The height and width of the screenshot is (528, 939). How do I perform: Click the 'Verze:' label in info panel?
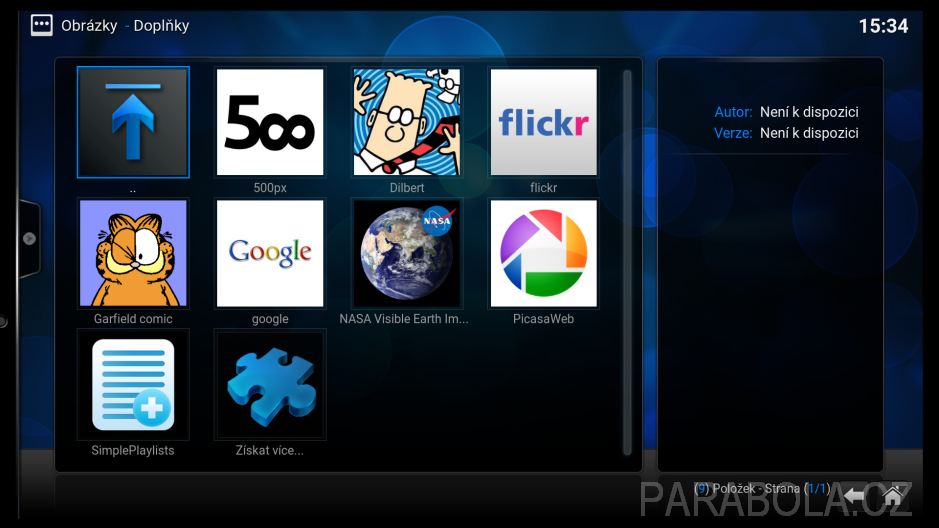coord(733,133)
